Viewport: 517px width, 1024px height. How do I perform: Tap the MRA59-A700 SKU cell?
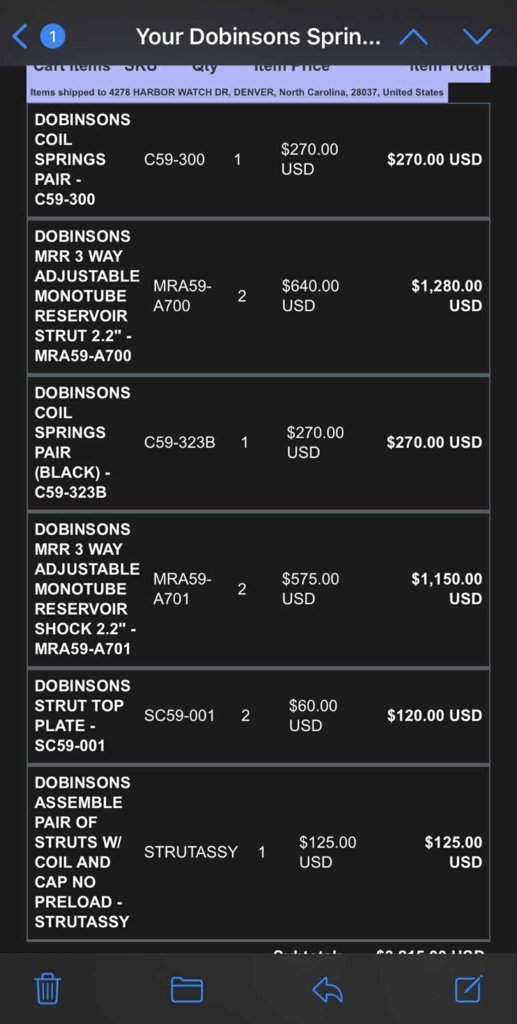[182, 296]
